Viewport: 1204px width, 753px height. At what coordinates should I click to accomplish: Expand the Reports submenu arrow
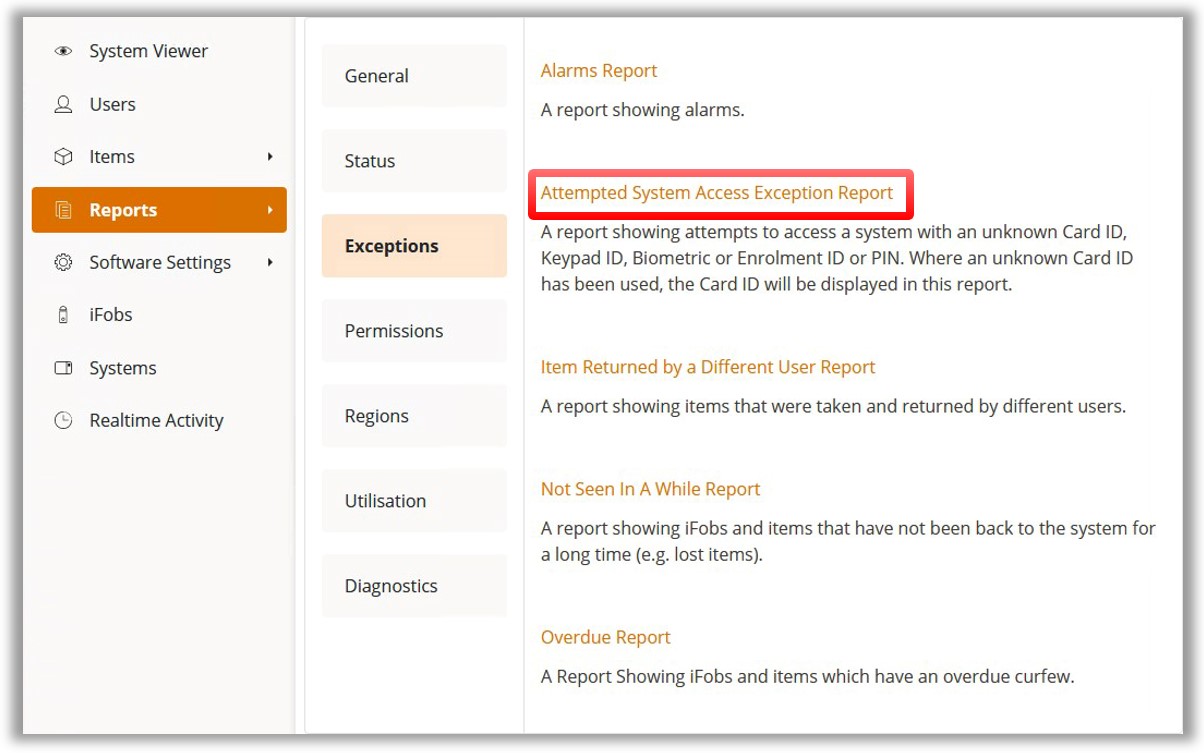click(x=270, y=210)
